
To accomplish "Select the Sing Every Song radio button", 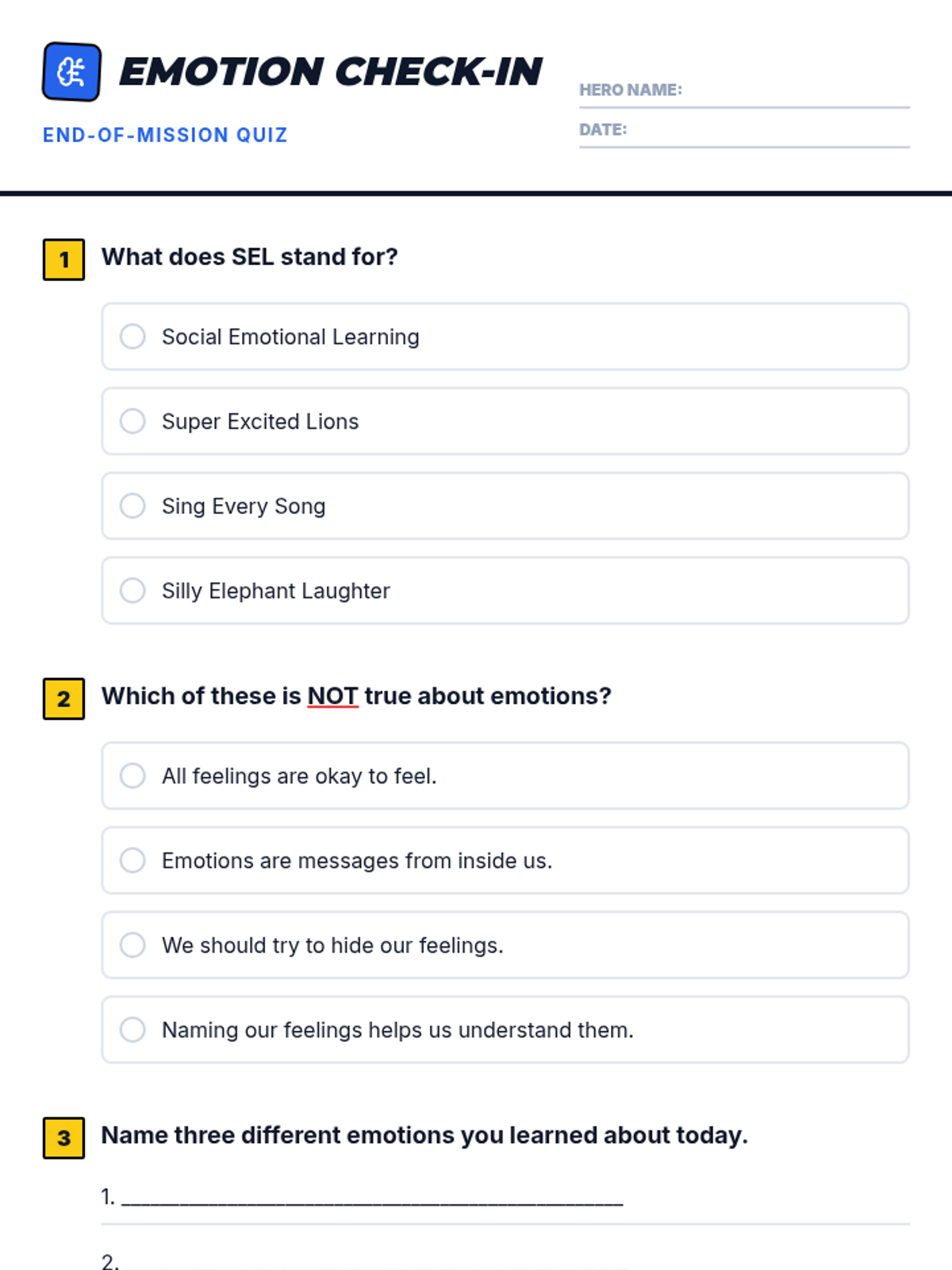I will point(132,506).
